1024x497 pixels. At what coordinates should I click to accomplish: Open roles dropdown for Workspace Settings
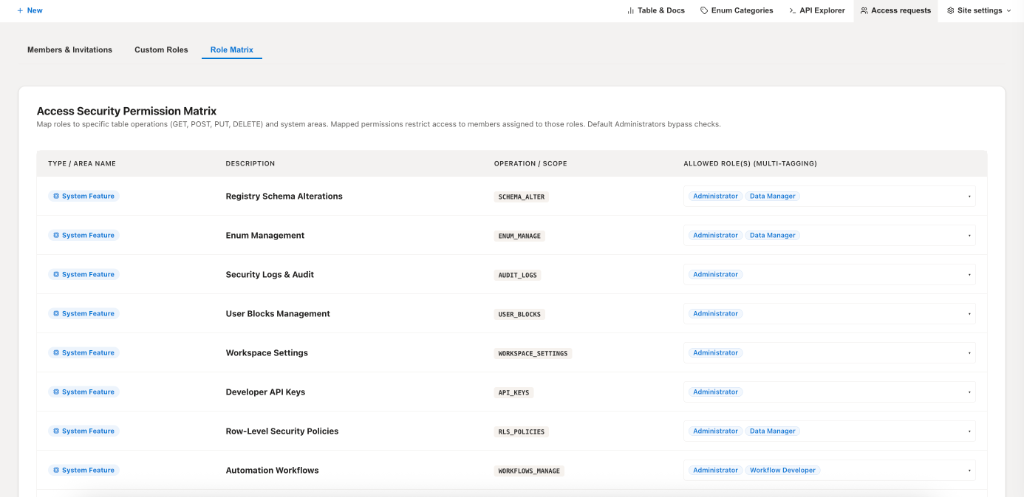pos(829,353)
